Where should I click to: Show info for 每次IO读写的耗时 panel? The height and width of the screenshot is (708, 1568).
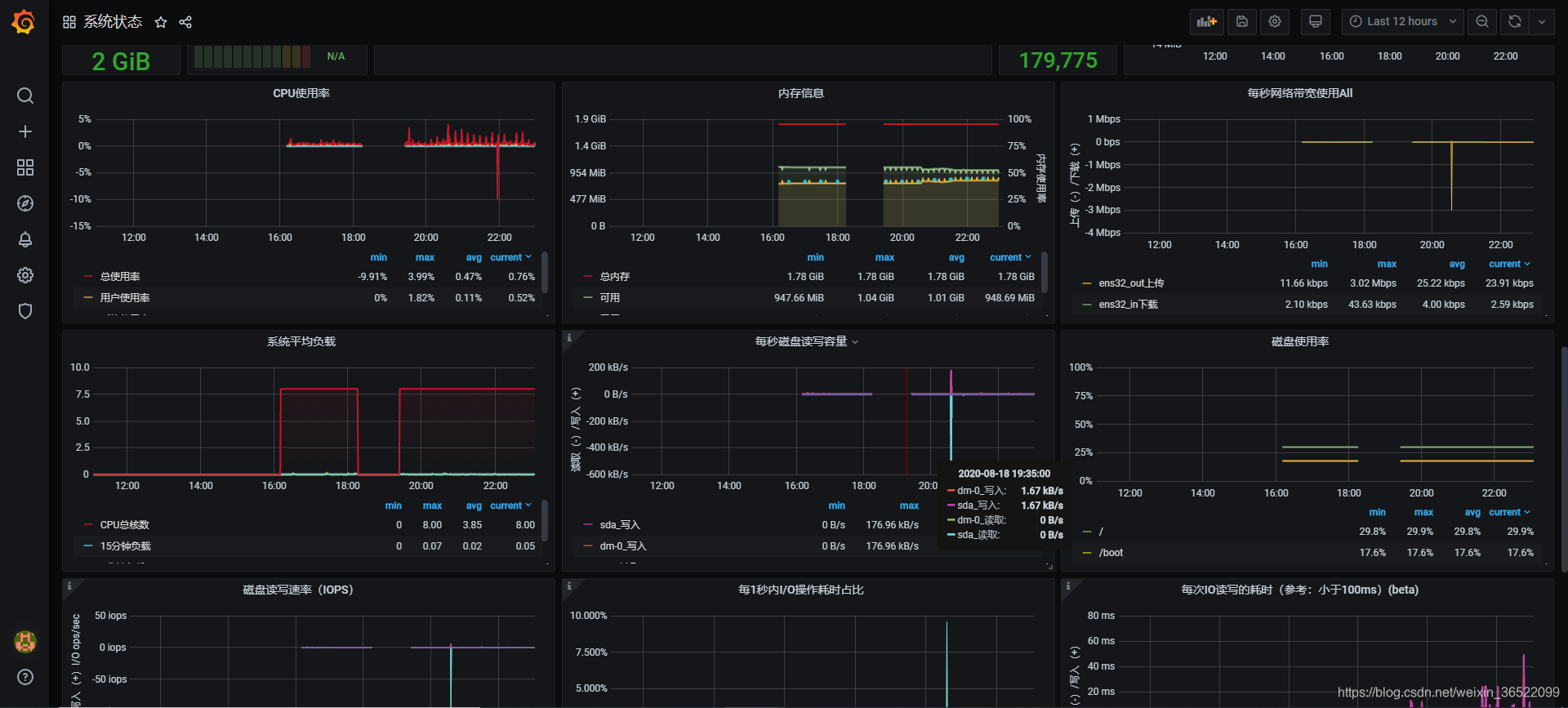[1068, 586]
